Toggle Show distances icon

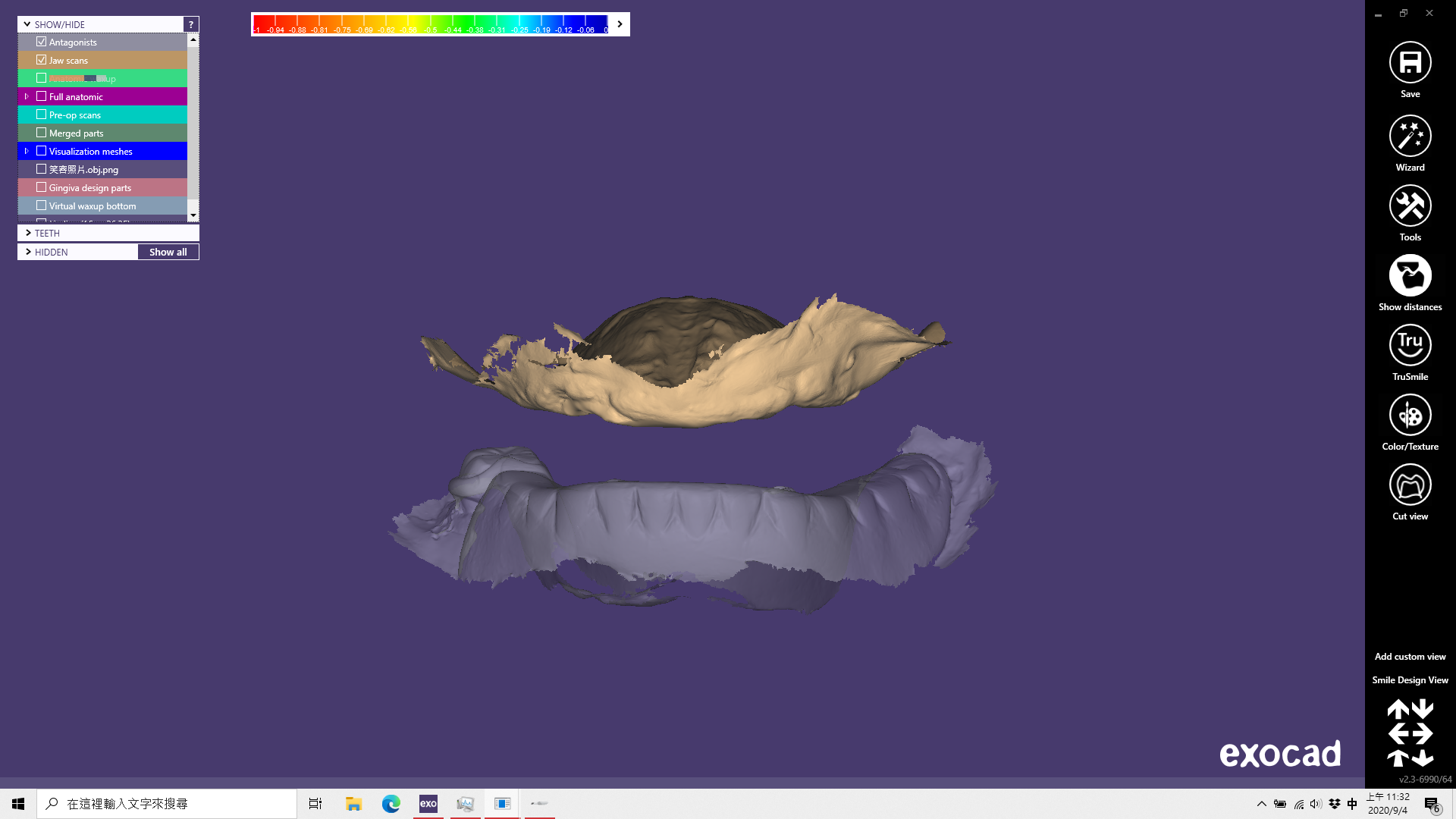pos(1410,276)
